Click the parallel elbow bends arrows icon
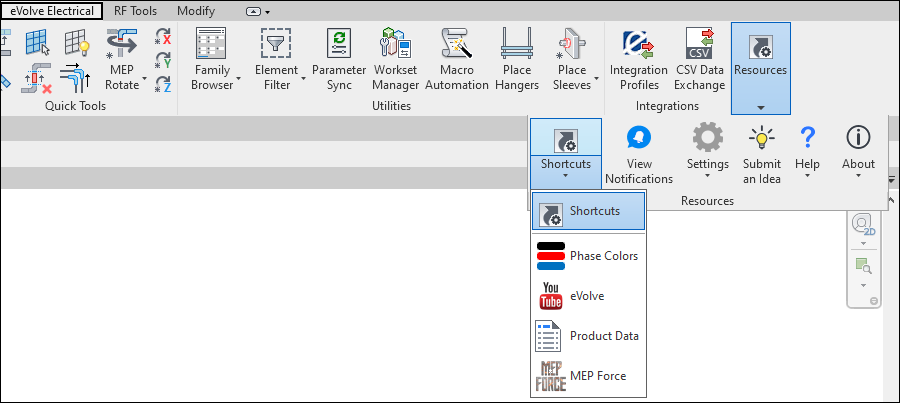The height and width of the screenshot is (403, 900). point(75,78)
